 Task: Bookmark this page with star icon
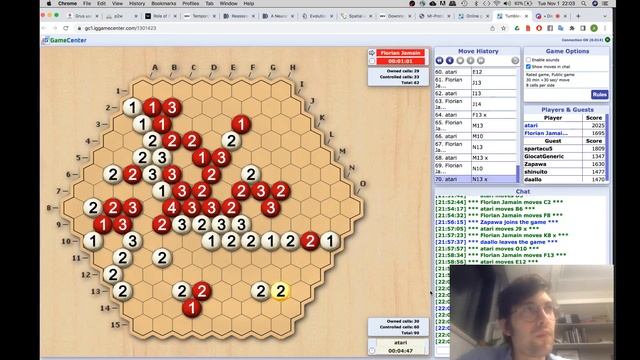pyautogui.click(x=503, y=28)
